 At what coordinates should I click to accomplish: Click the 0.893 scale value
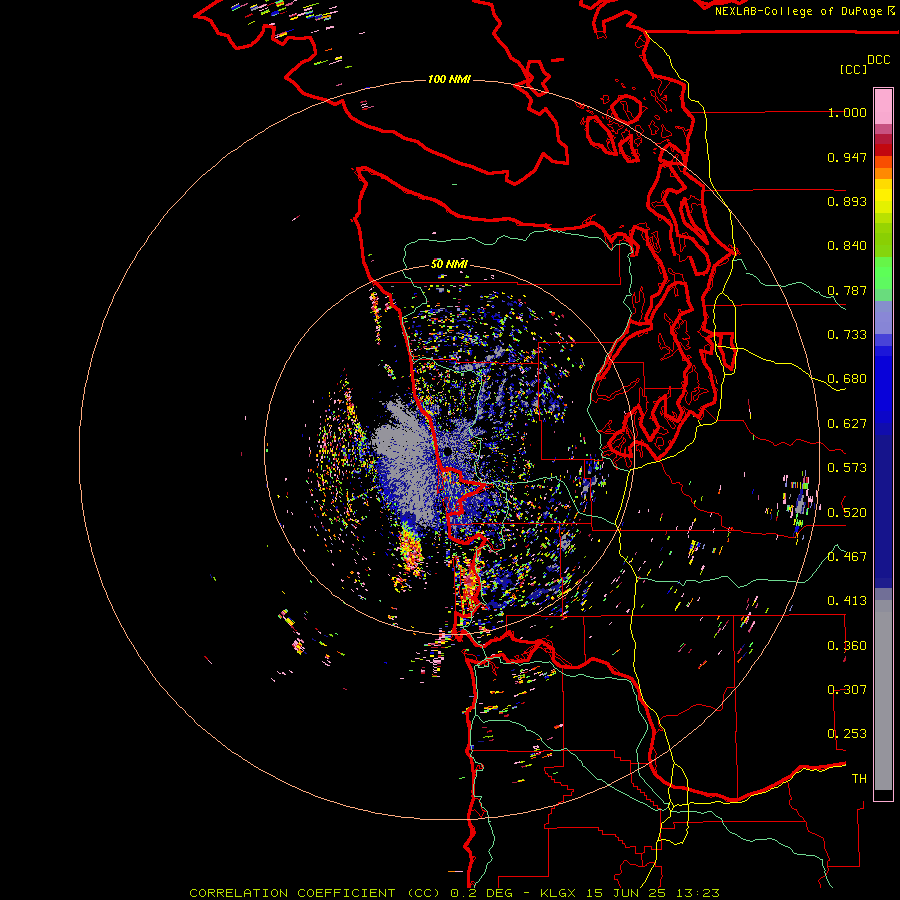tap(847, 201)
